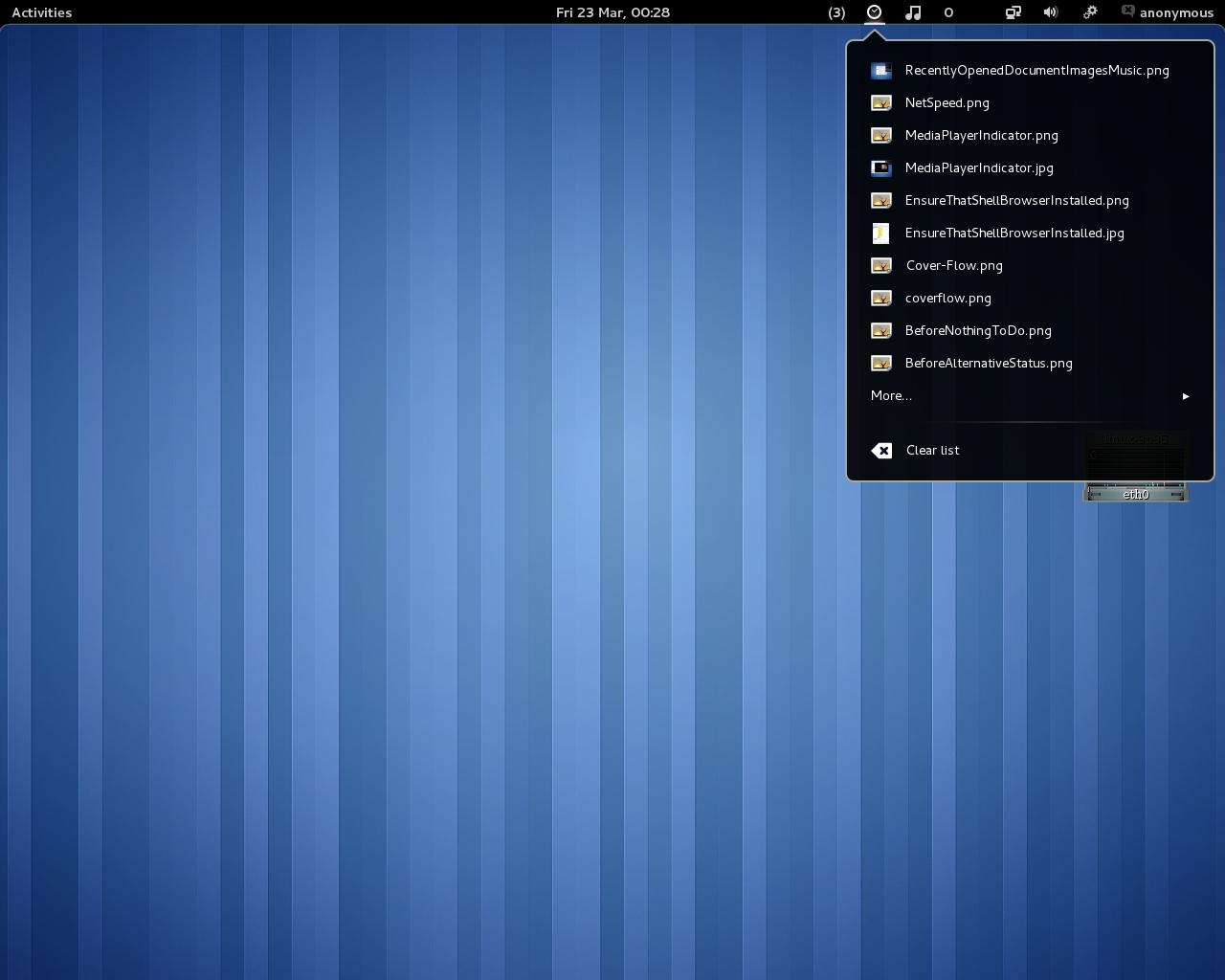Open RecentlyOpenedDocumentImagesMusic.png from the list

[x=1030, y=71]
